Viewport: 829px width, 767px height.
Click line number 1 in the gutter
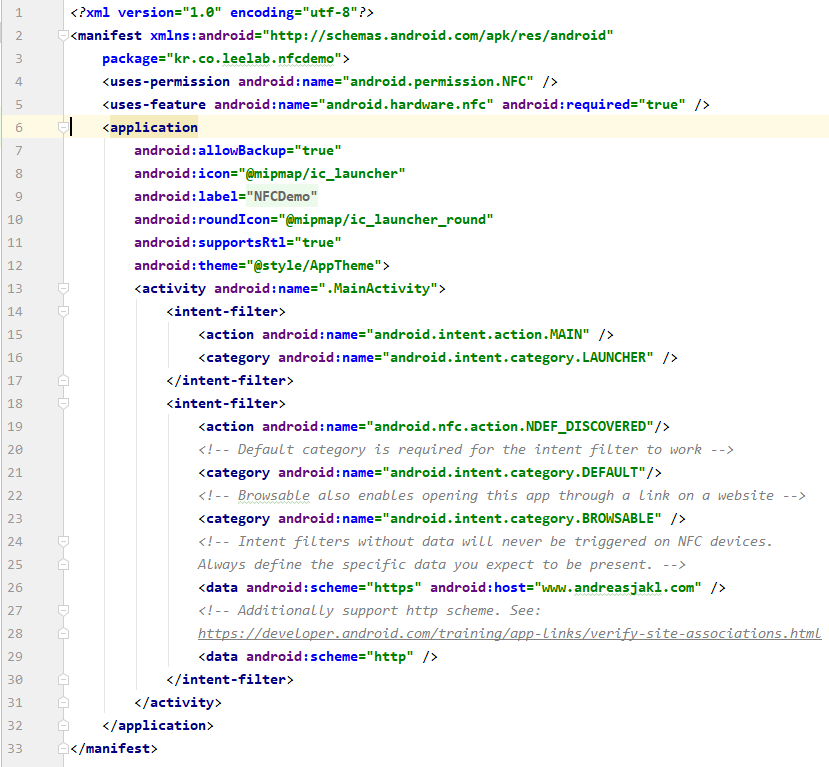19,13
